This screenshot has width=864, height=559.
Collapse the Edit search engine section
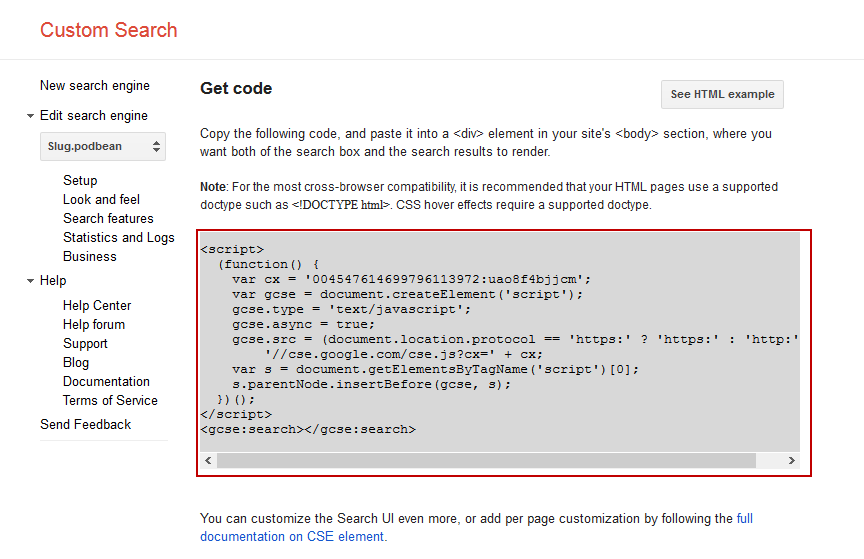tap(30, 116)
